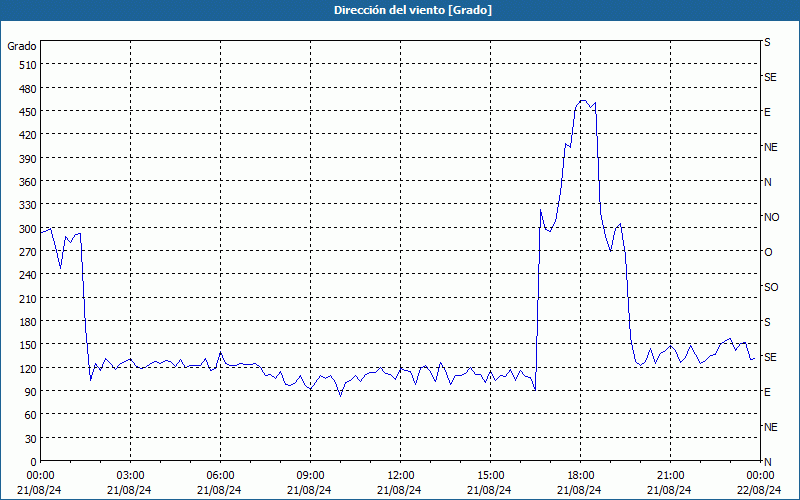Viewport: 800px width, 500px height.
Task: Select the NO compass label
Action: (771, 217)
